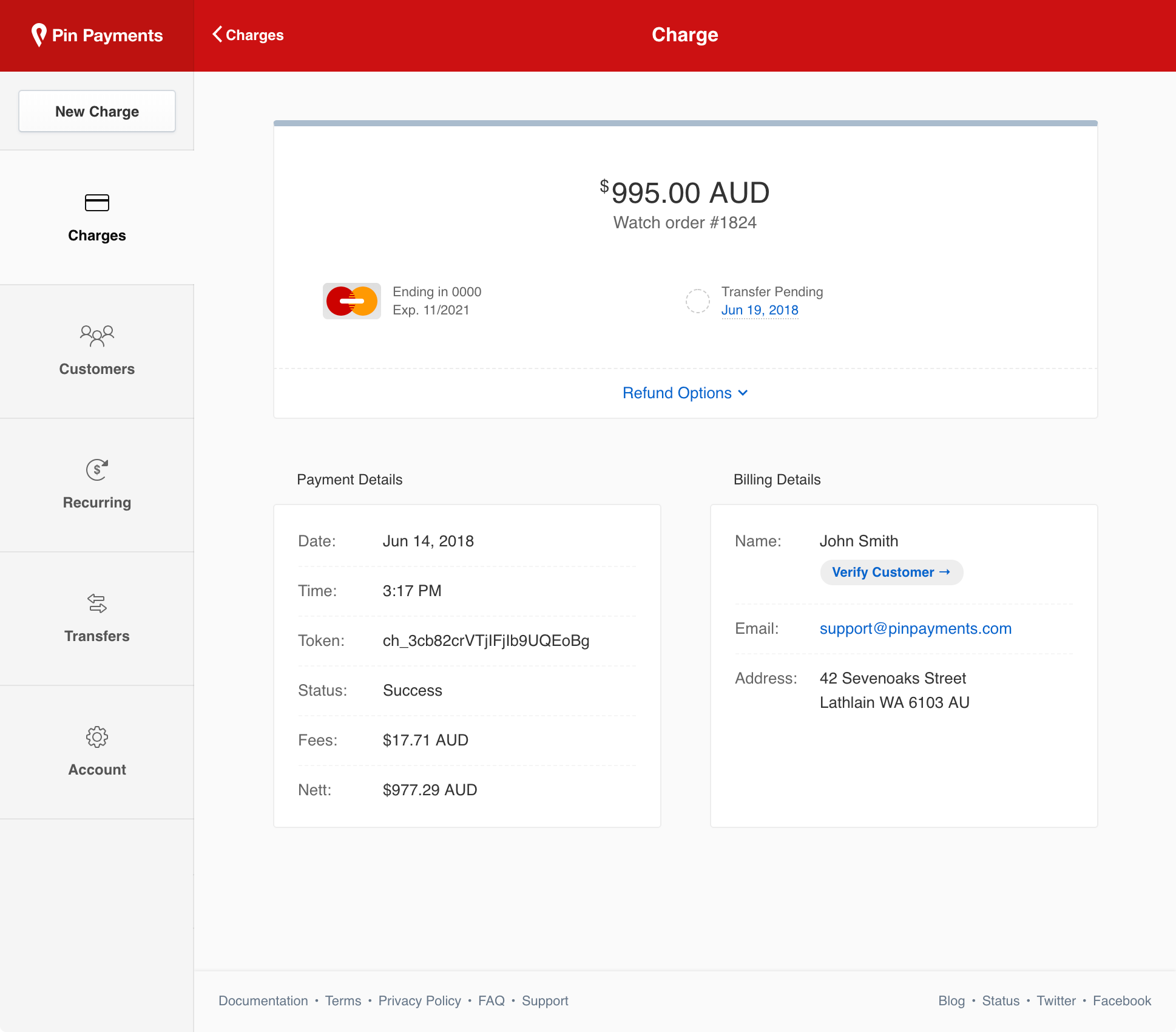The width and height of the screenshot is (1176, 1032).
Task: Click the $995.00 AUD amount
Action: coord(685,192)
